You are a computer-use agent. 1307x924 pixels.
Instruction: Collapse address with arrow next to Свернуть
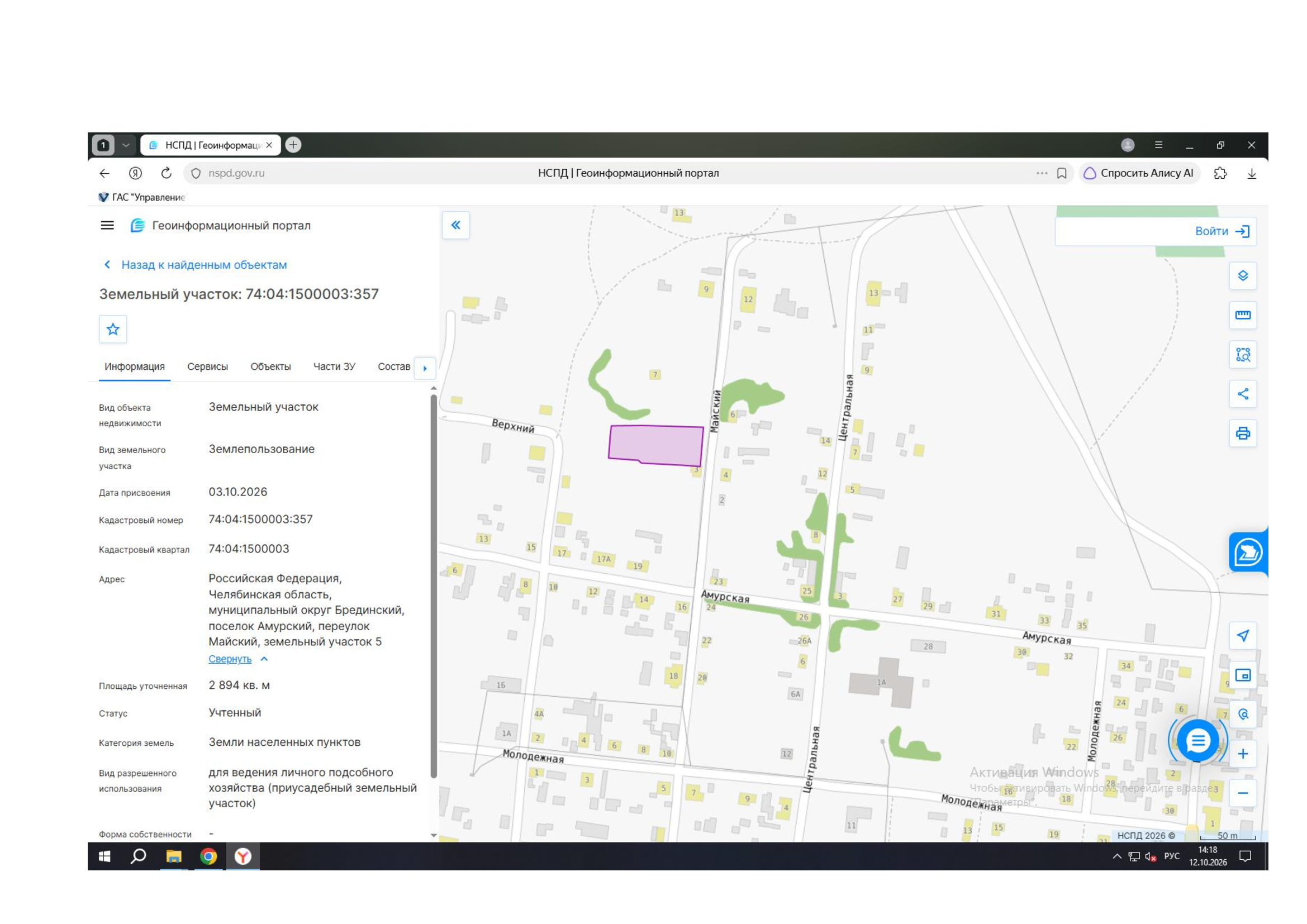pyautogui.click(x=264, y=659)
